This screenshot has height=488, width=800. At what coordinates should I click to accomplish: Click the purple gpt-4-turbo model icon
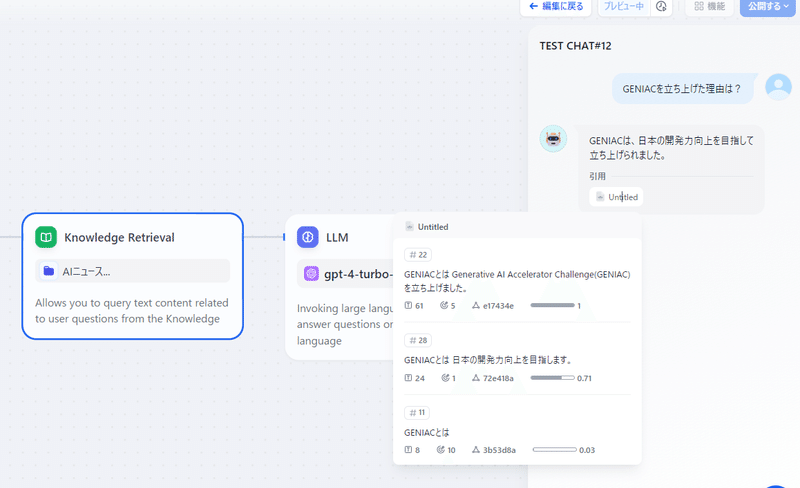click(x=311, y=274)
